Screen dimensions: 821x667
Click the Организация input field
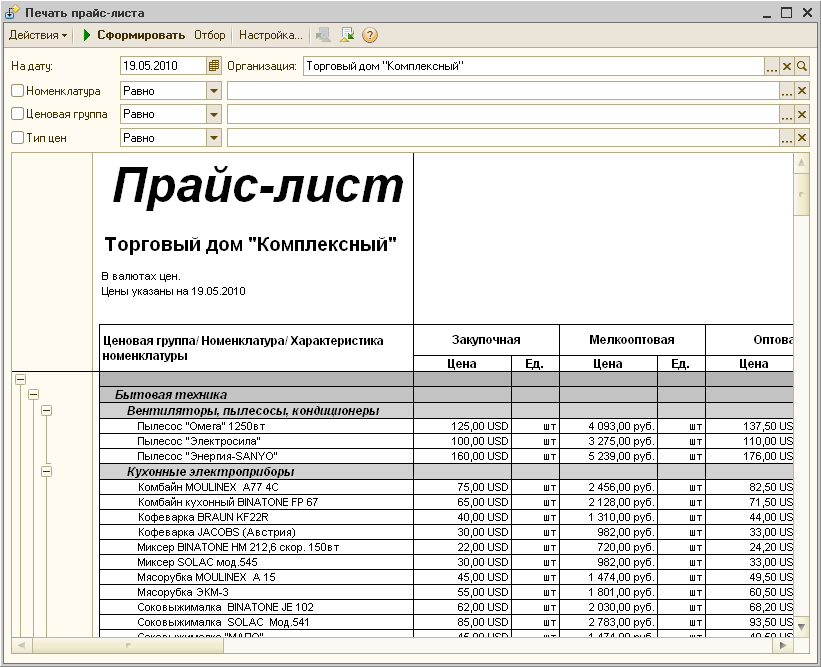click(x=533, y=66)
